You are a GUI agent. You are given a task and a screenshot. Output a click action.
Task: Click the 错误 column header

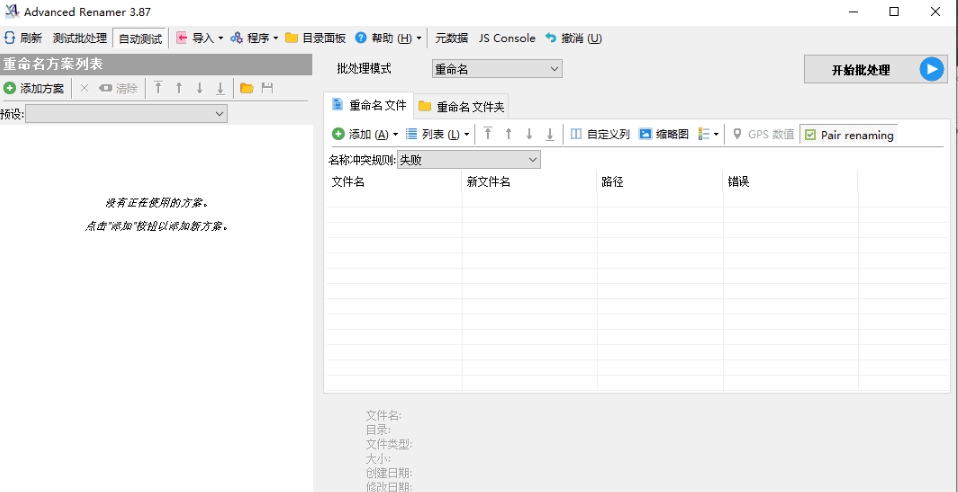click(790, 182)
